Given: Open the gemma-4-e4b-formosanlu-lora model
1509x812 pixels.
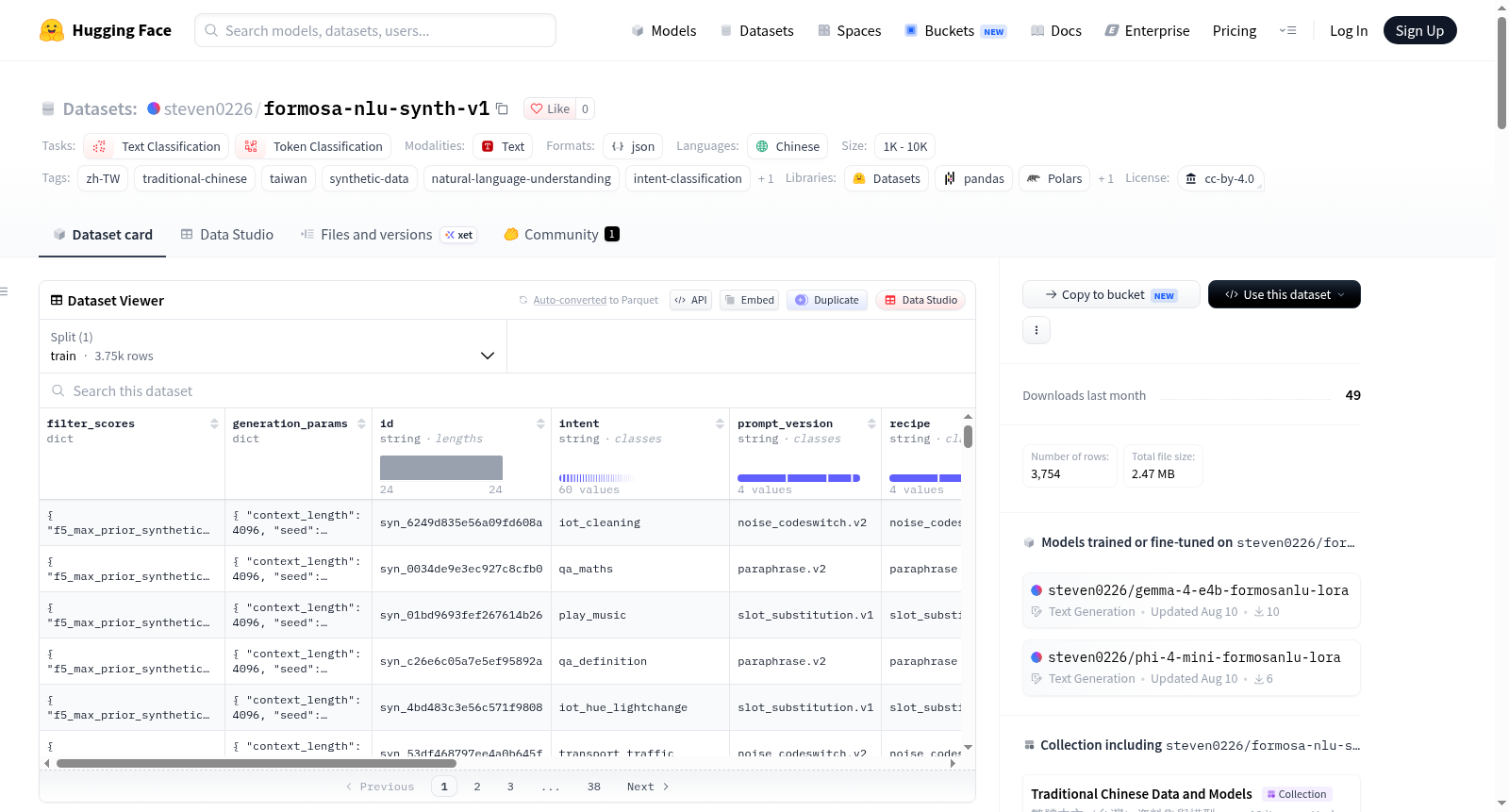Looking at the screenshot, I should click(x=1192, y=600).
